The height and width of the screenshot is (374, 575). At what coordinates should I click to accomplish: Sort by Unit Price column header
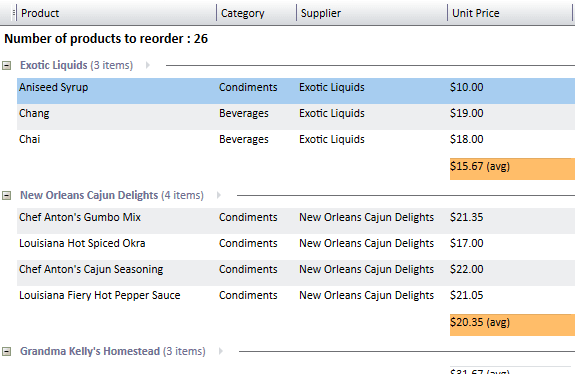510,13
